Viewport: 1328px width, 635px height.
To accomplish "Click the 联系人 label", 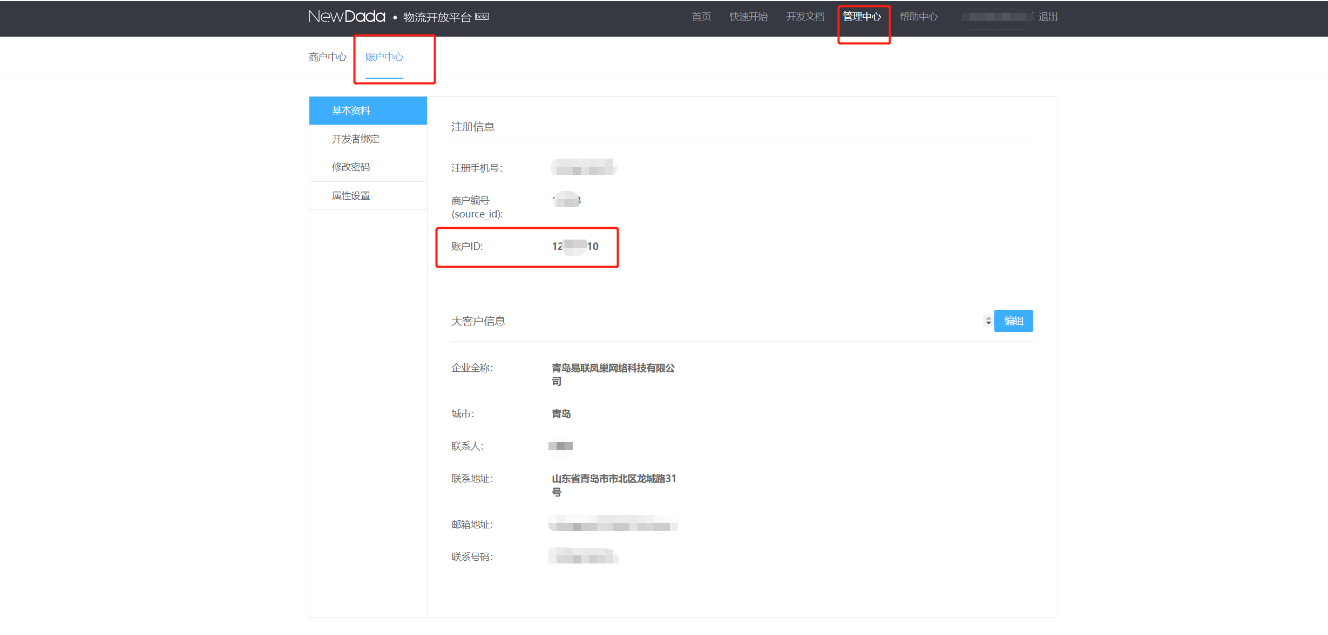I will 467,446.
